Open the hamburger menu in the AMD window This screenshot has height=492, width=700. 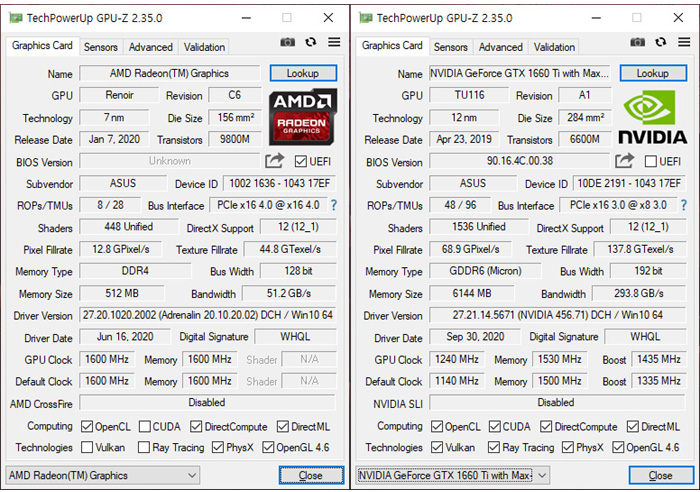[x=334, y=42]
